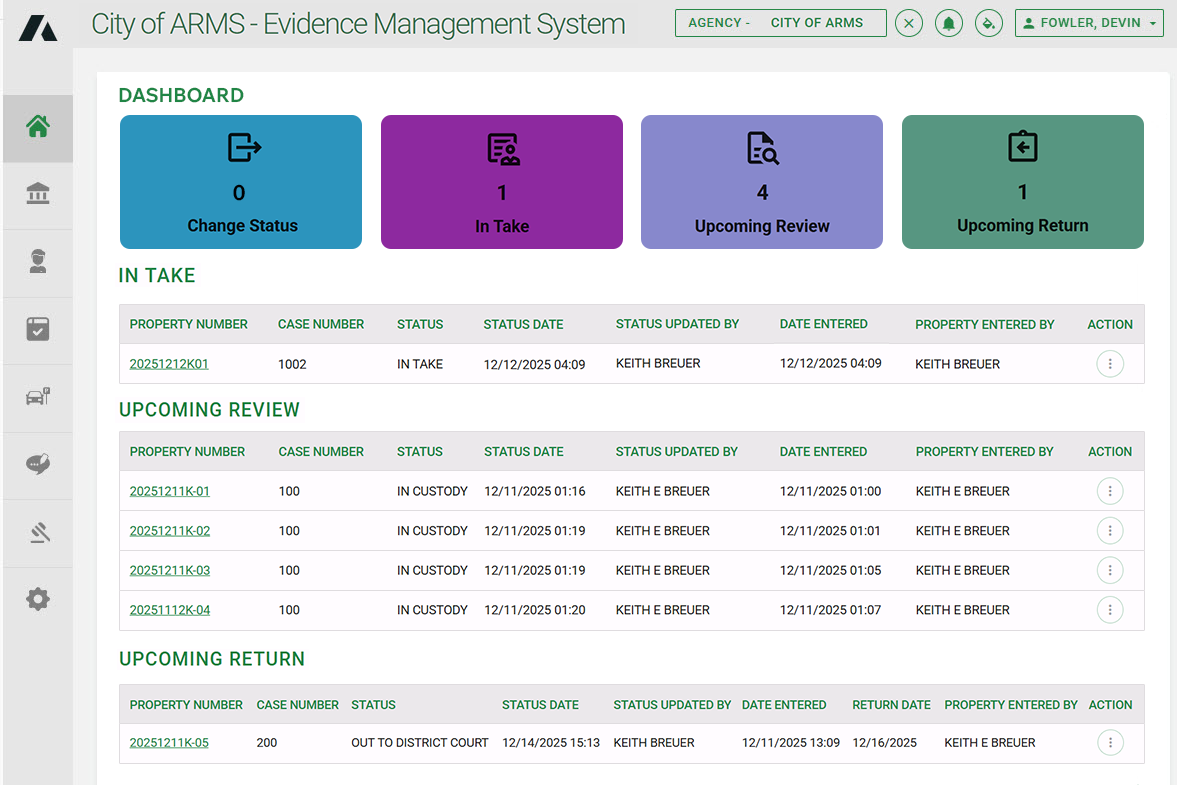Select the vehicle impound icon in the sidebar
This screenshot has width=1177, height=785.
[x=37, y=397]
